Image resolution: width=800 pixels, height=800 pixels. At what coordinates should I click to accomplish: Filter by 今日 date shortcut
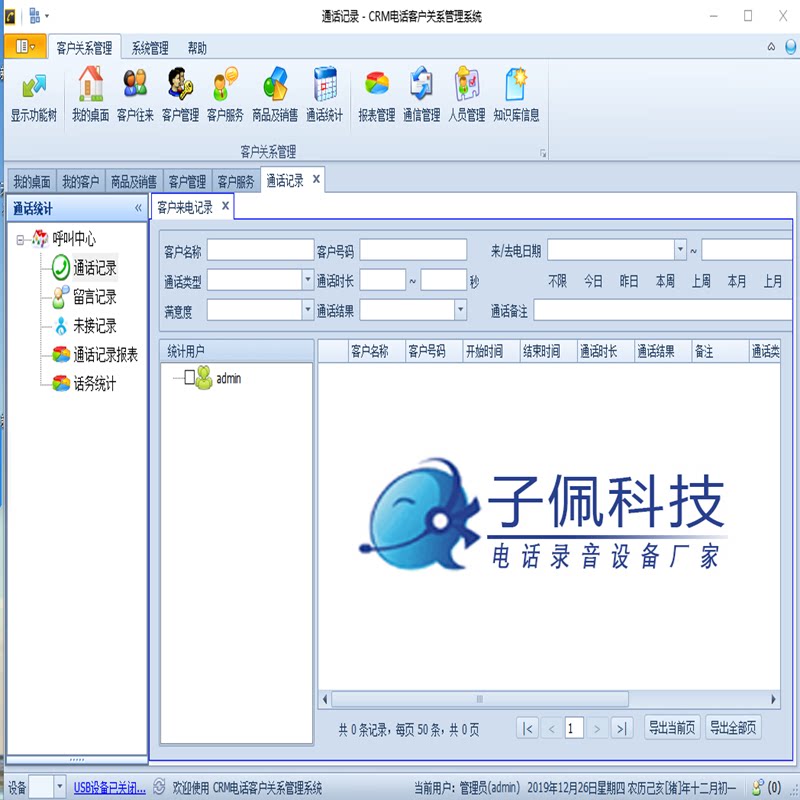click(593, 281)
